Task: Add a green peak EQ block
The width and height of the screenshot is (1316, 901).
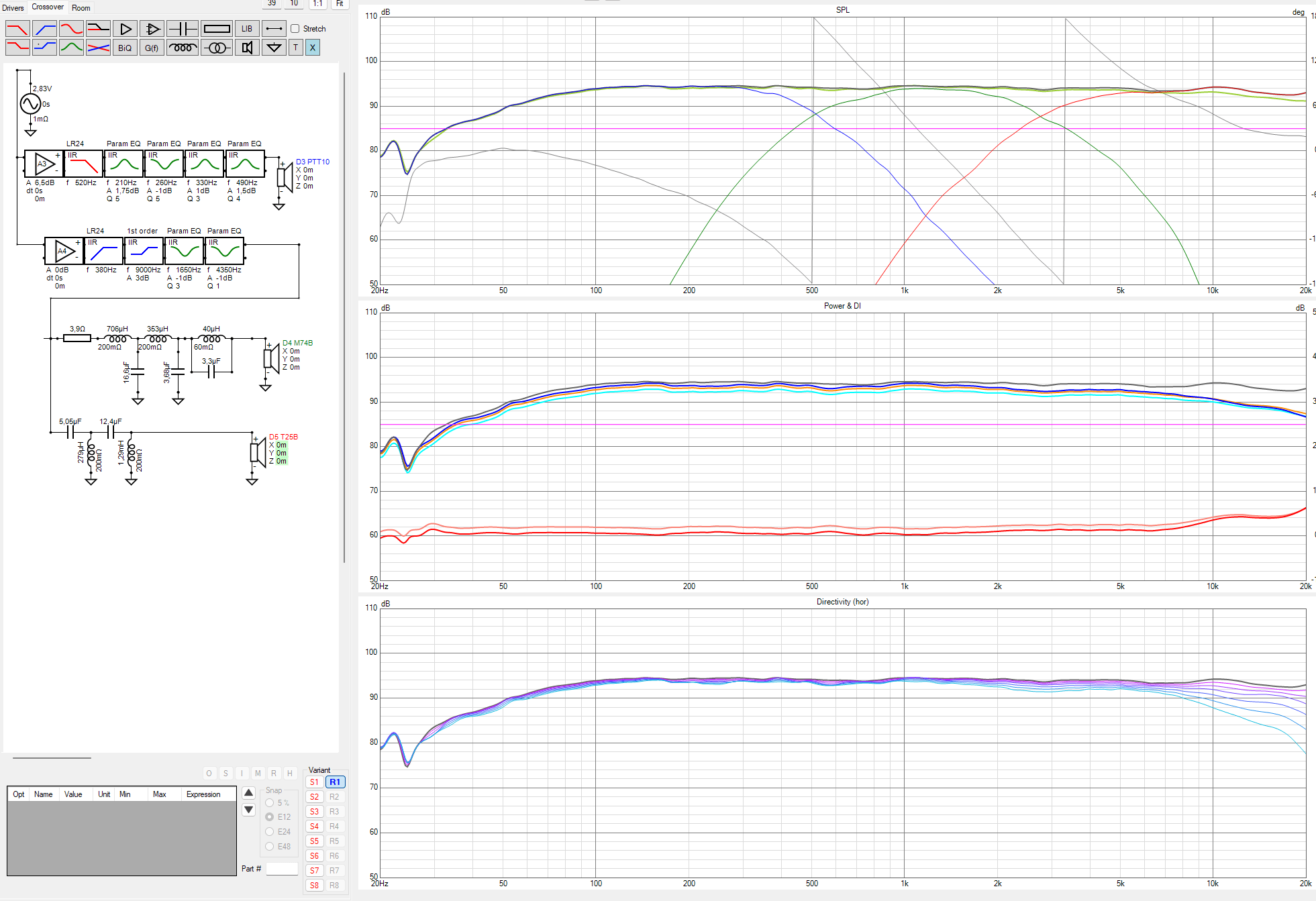Action: [x=71, y=48]
